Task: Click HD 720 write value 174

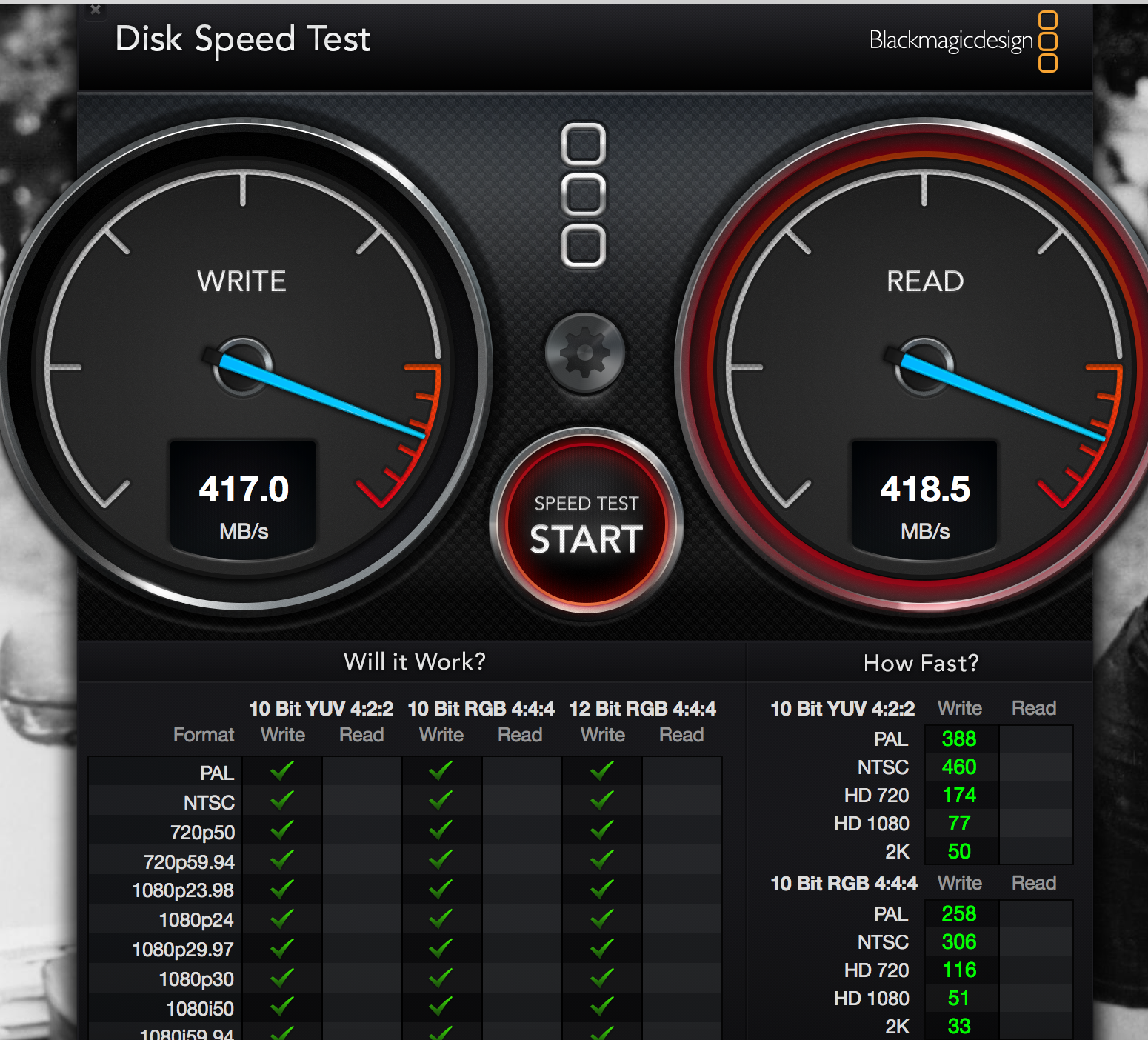Action: click(959, 795)
